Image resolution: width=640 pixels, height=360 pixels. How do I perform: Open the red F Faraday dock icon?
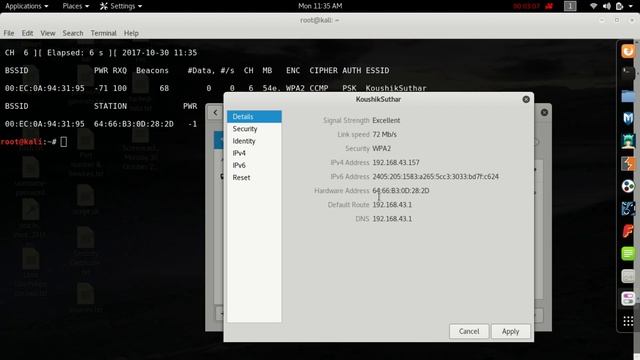[x=628, y=231]
